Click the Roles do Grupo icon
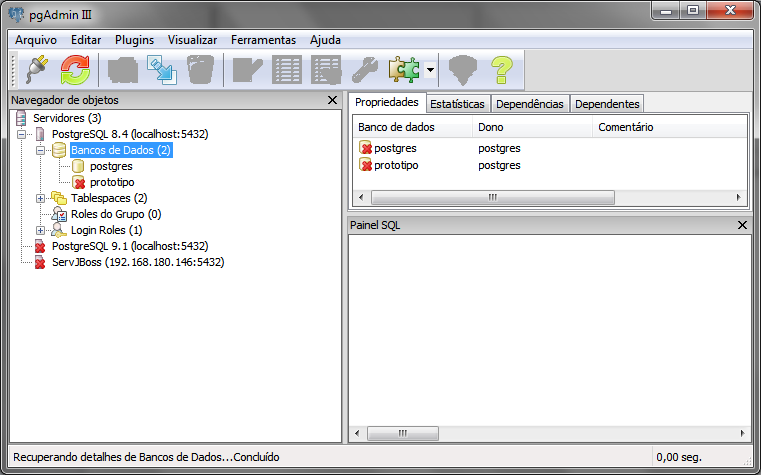Screen dimensions: 761x475 tap(59, 214)
